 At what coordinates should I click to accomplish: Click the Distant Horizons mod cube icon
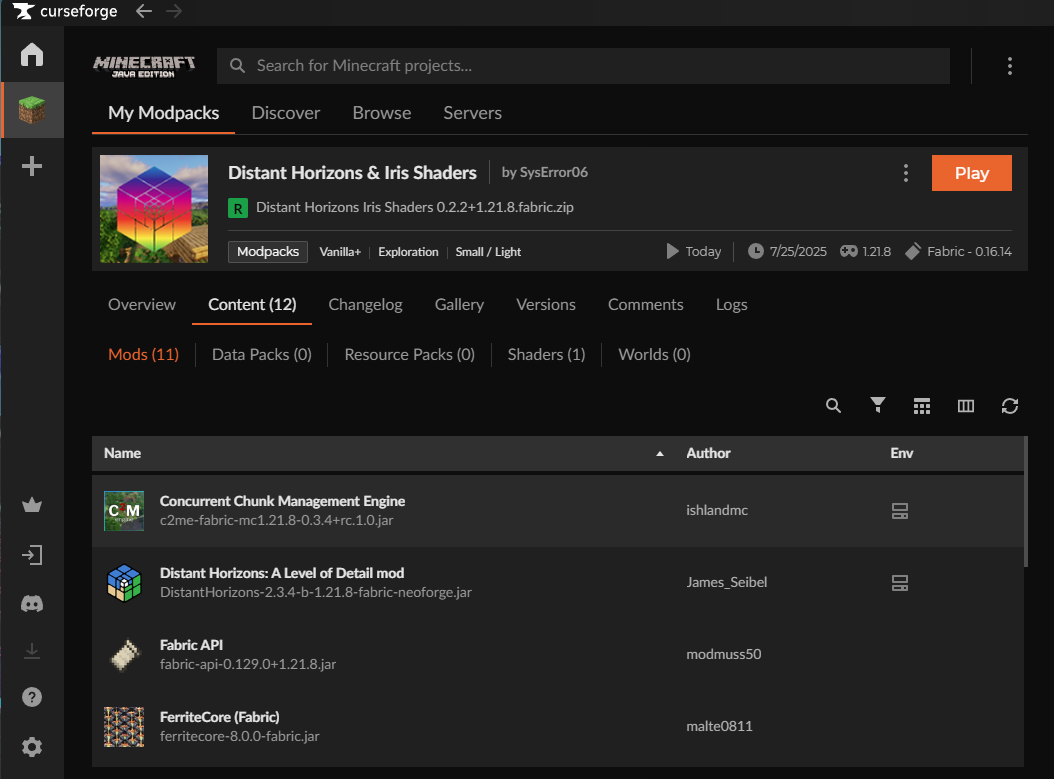[124, 583]
